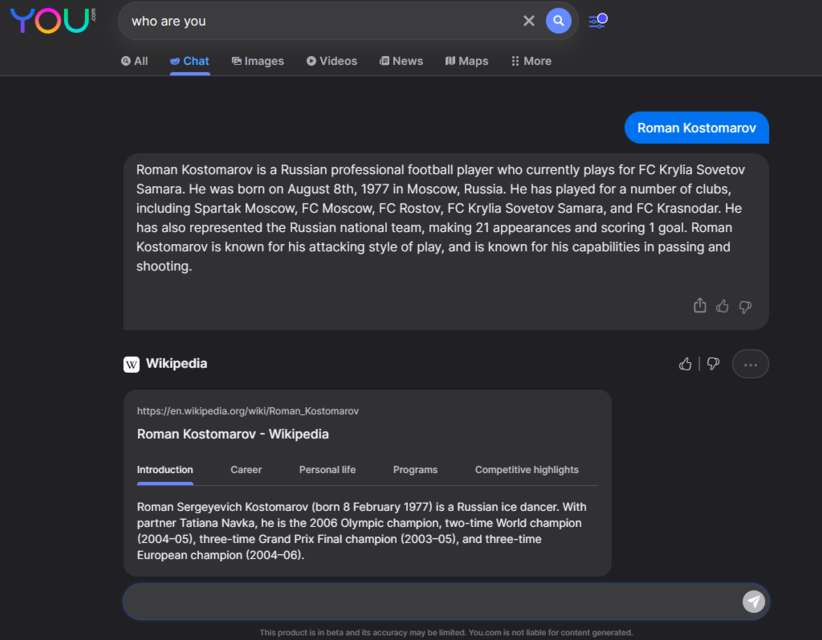Switch to the Career section tab
This screenshot has width=822, height=640.
[246, 470]
